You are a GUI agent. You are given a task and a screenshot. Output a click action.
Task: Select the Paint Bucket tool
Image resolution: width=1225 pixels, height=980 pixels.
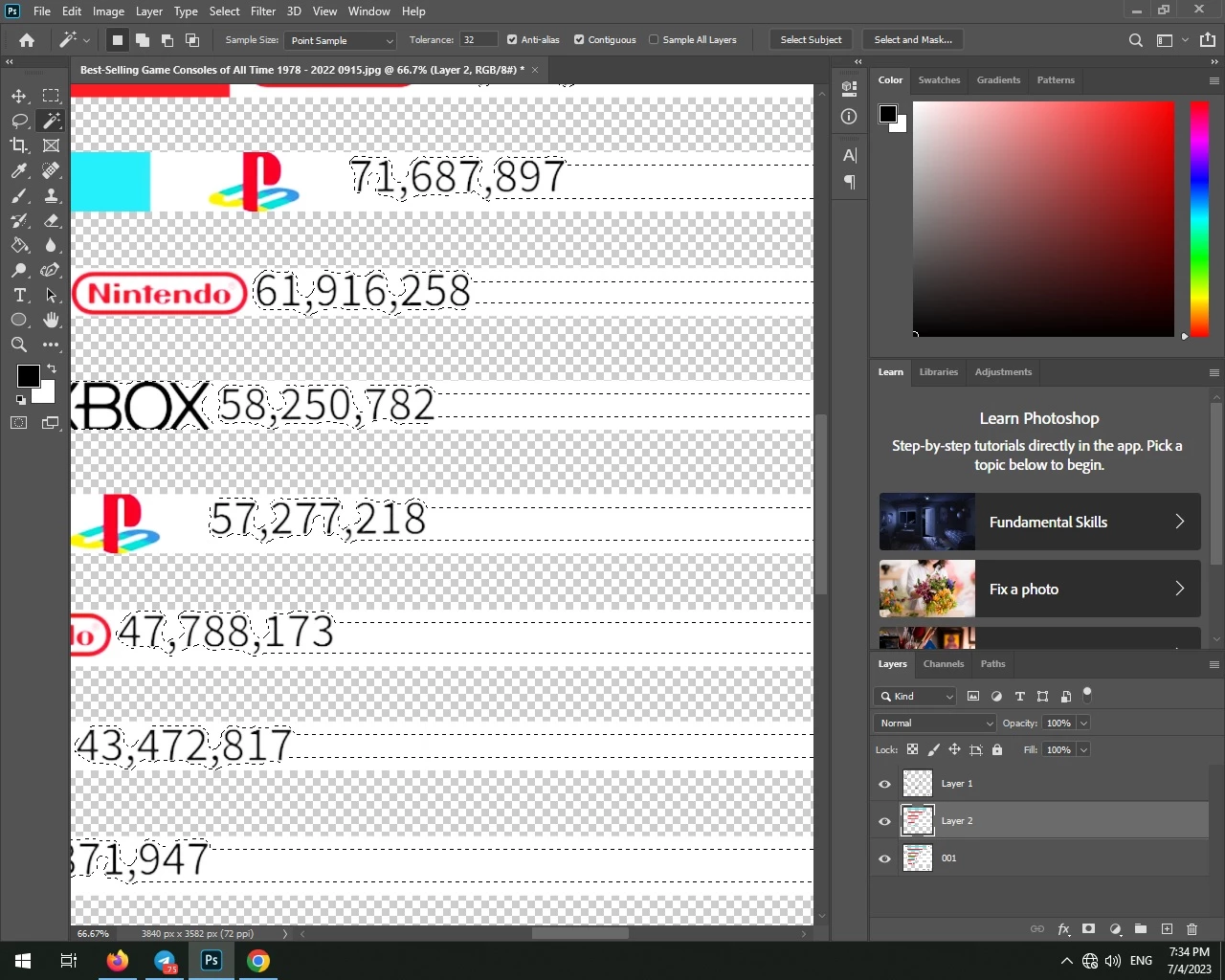coord(19,245)
